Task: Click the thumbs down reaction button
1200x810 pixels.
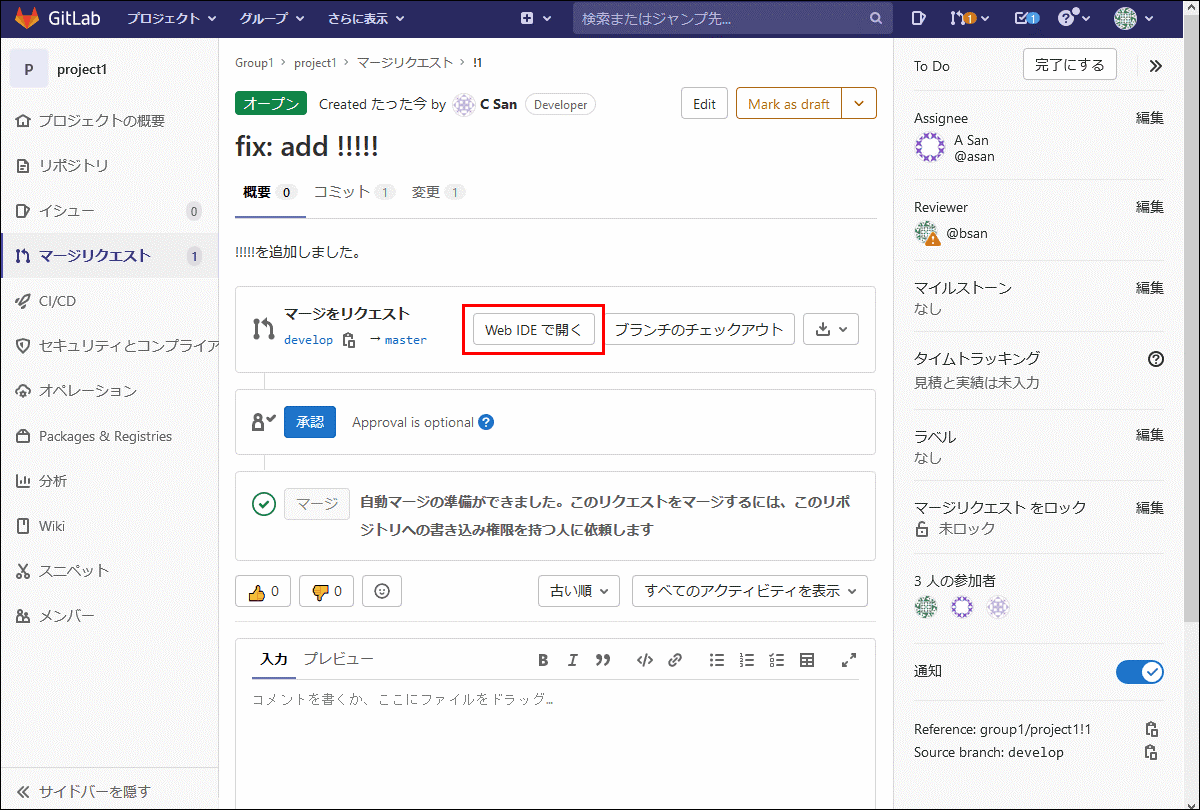Action: (x=327, y=591)
